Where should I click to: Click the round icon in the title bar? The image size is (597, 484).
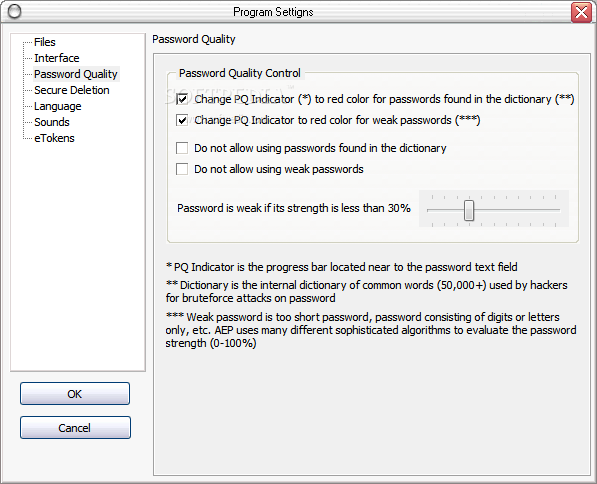(x=14, y=12)
